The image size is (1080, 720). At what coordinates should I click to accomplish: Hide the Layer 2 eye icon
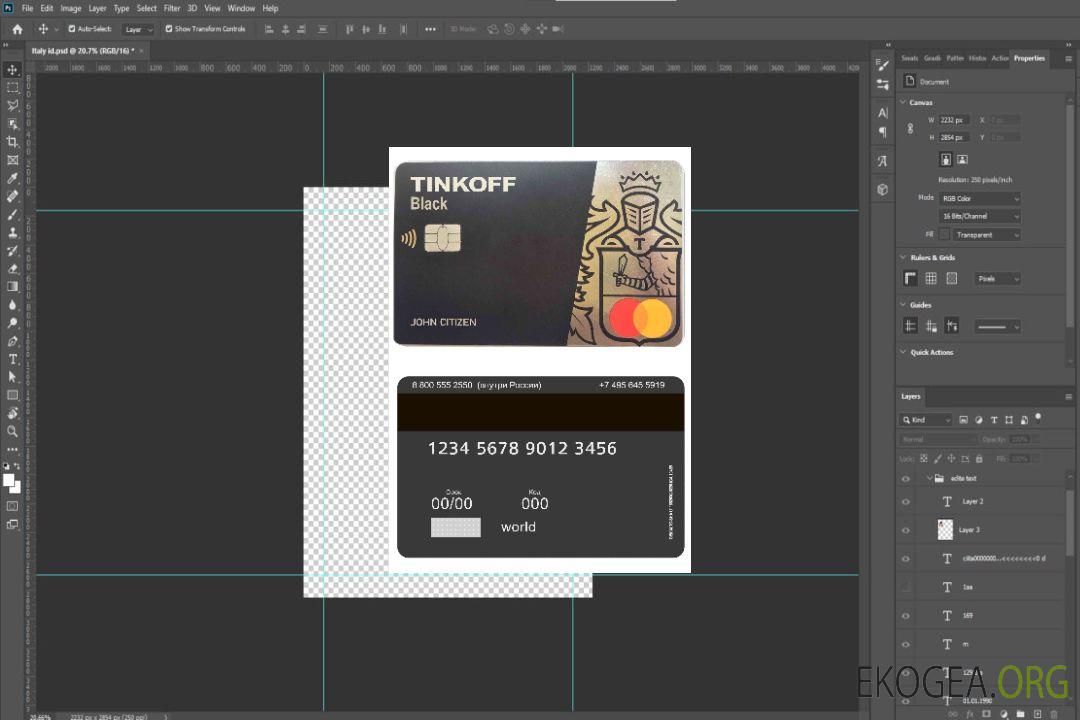[906, 502]
